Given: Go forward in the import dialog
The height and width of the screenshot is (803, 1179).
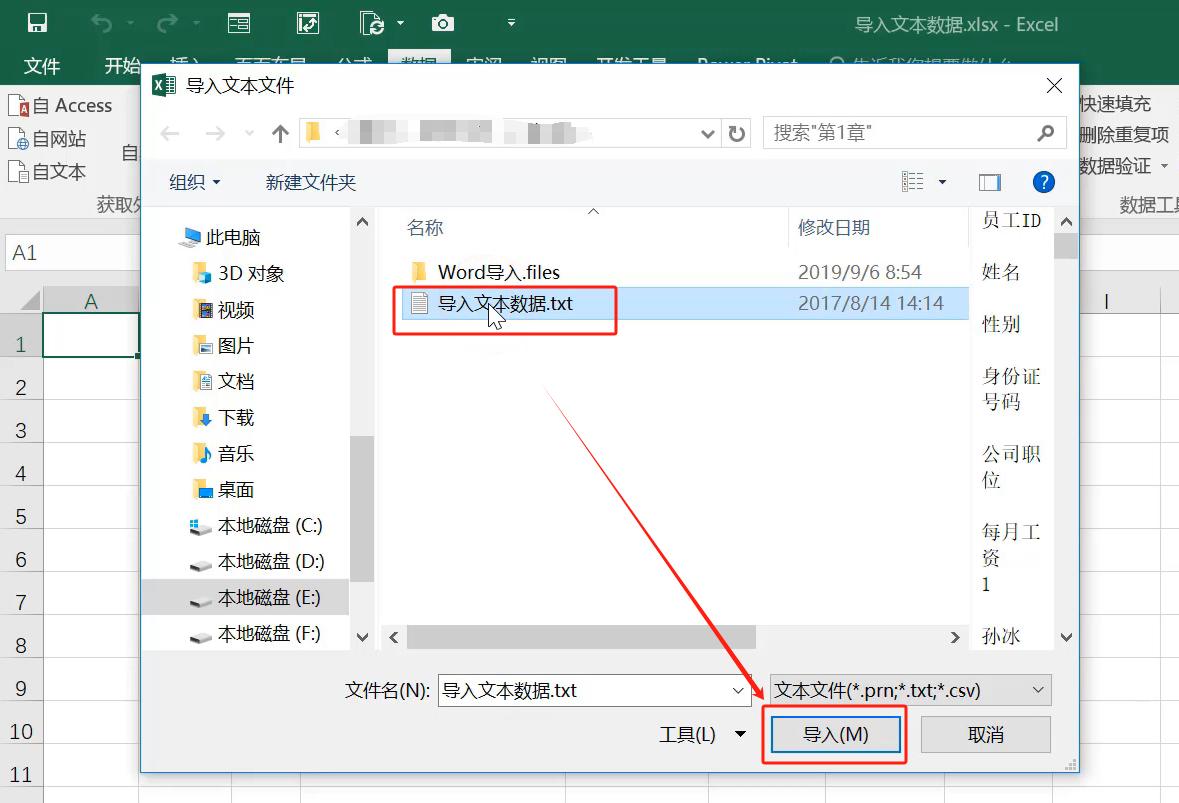Looking at the screenshot, I should (215, 134).
